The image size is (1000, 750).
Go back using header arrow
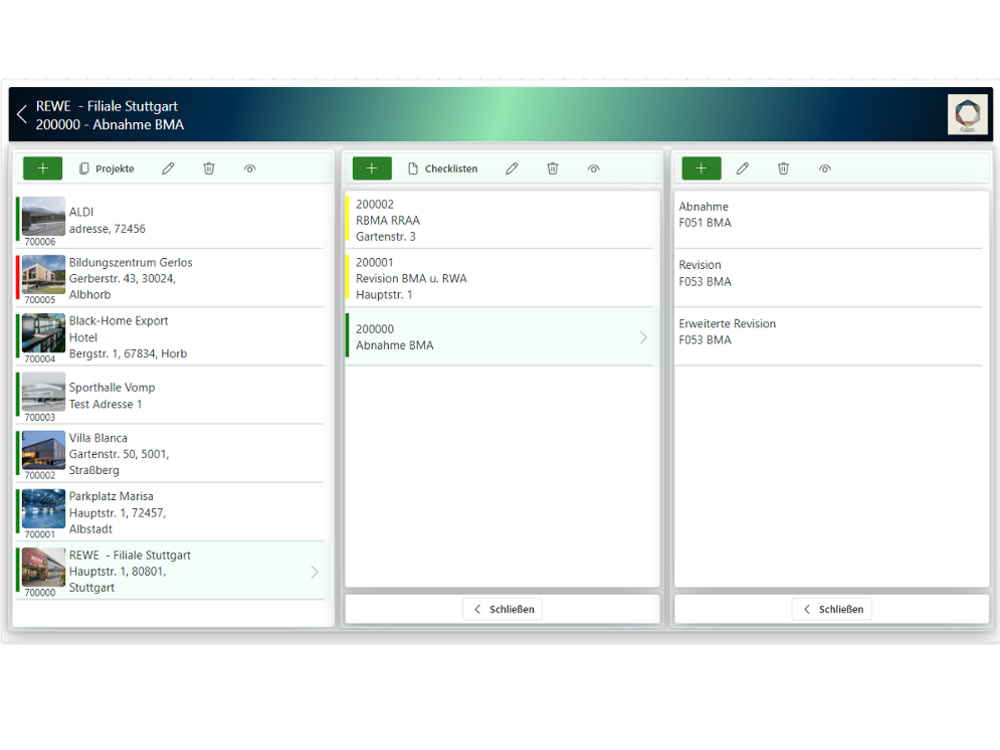tap(22, 114)
